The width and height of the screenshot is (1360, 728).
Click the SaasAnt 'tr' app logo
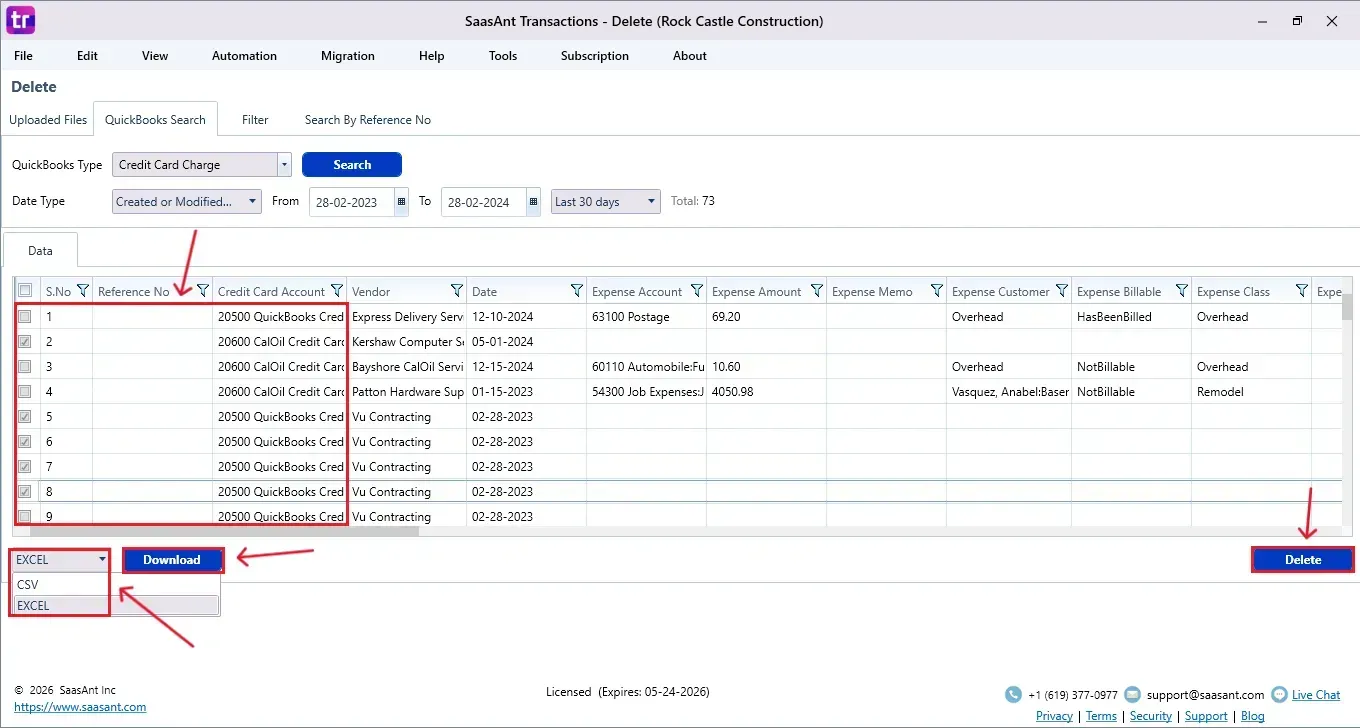[20, 20]
